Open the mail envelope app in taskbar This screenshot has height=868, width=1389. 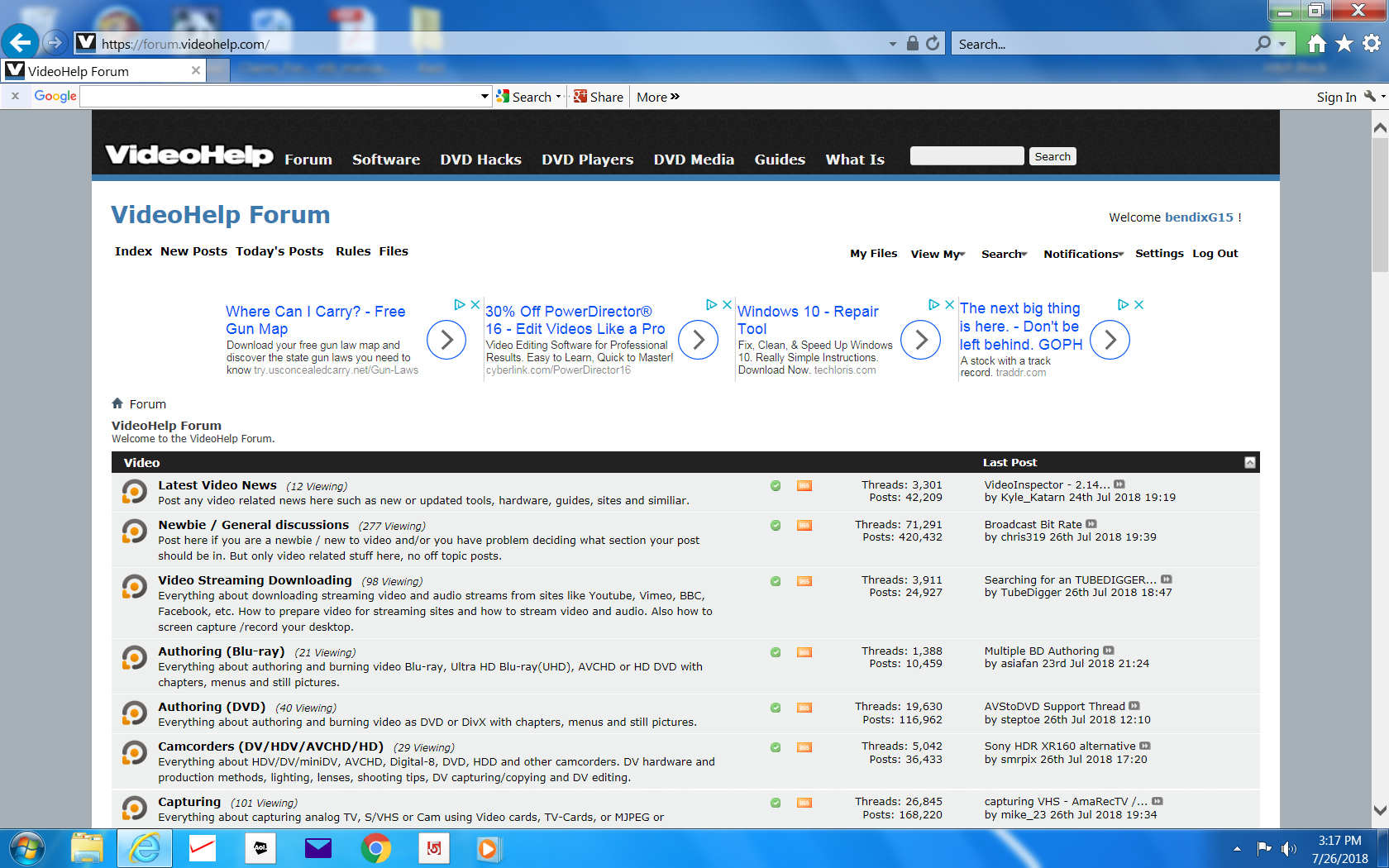pos(318,849)
